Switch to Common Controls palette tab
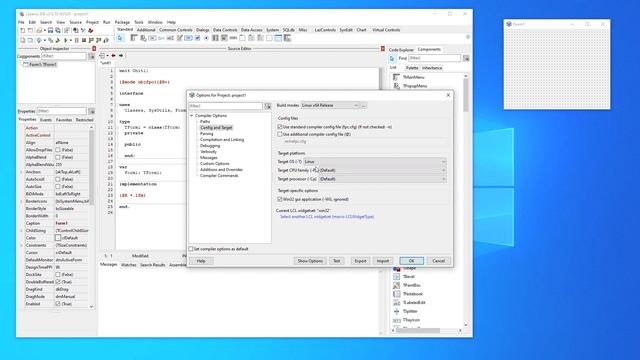Viewport: 640px width, 360px height. [x=176, y=30]
